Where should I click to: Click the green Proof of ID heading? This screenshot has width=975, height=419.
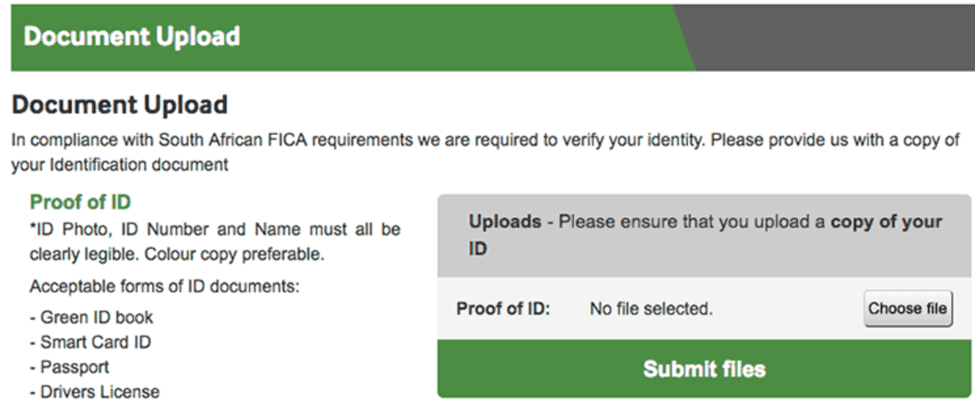[x=81, y=202]
